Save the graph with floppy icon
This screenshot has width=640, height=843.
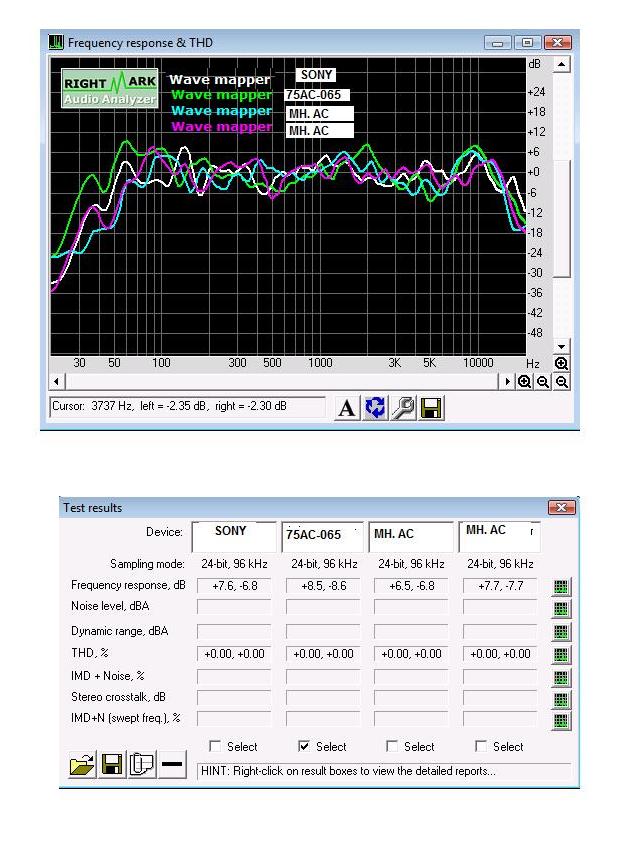(431, 408)
